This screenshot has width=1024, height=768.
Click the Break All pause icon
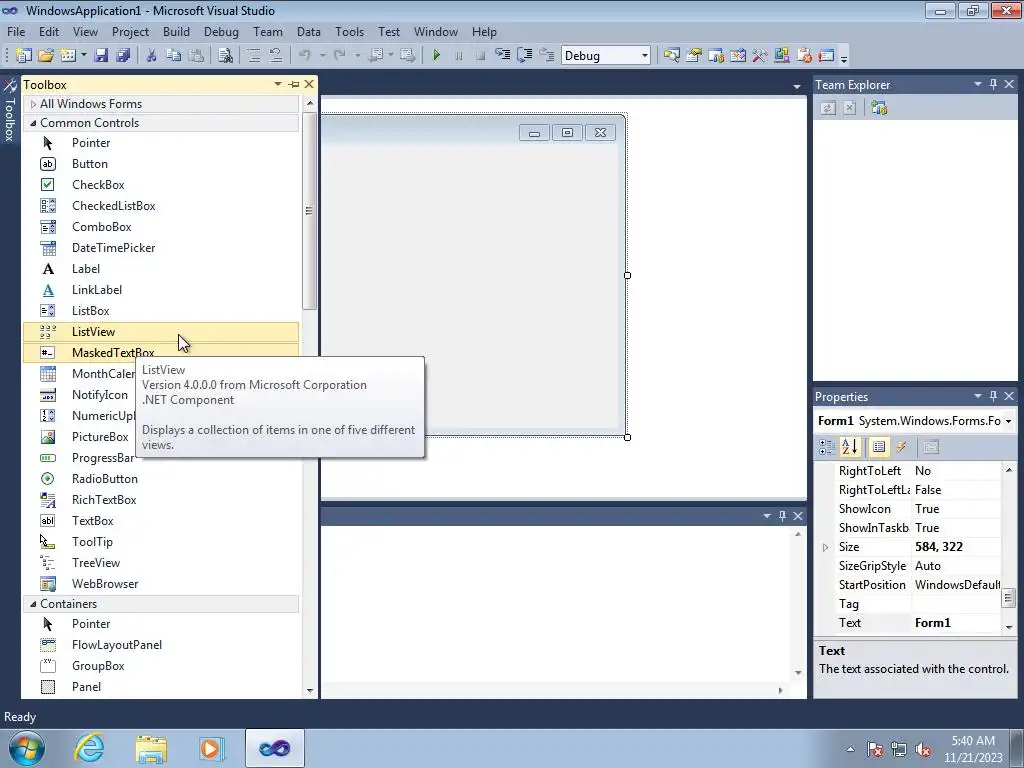[x=458, y=56]
